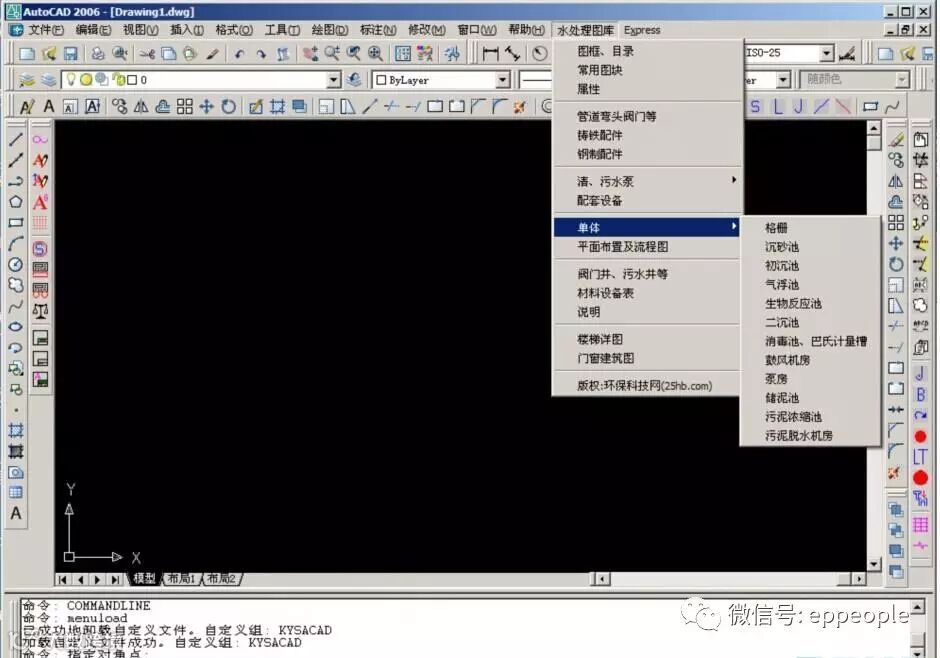Toggle the layer on/off lightbulb icon

pos(71,79)
